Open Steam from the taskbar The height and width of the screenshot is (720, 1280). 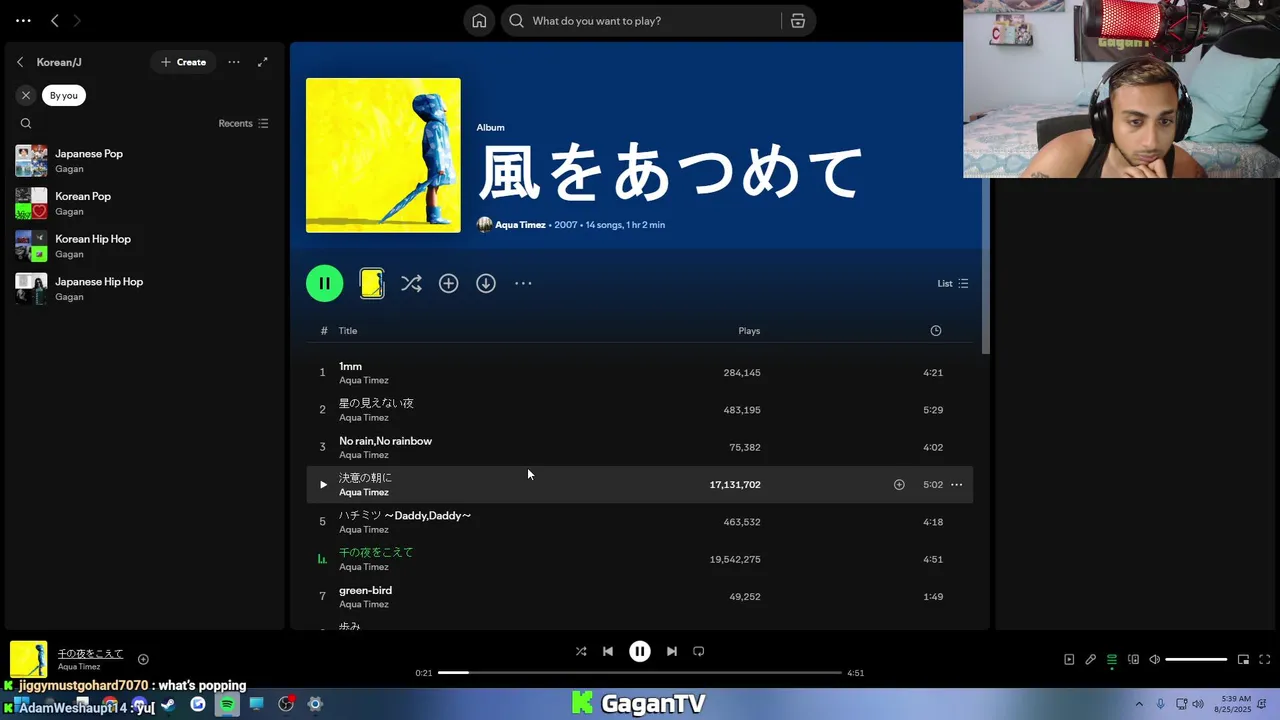168,704
